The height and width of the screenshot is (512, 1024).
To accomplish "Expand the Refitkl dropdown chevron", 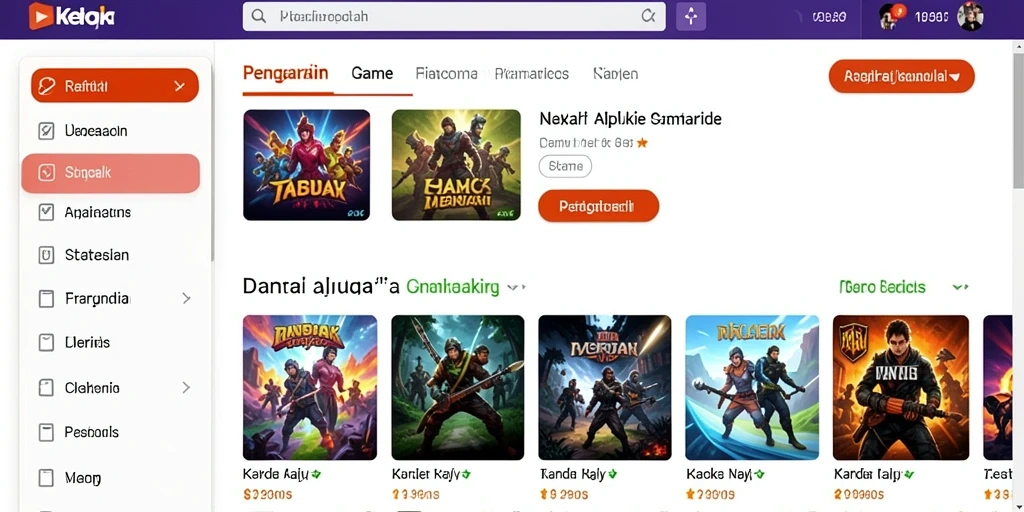I will tap(180, 86).
